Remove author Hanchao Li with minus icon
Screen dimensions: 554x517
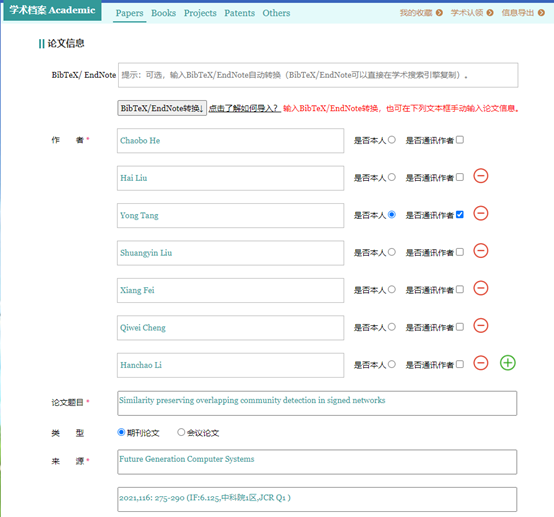click(x=481, y=363)
